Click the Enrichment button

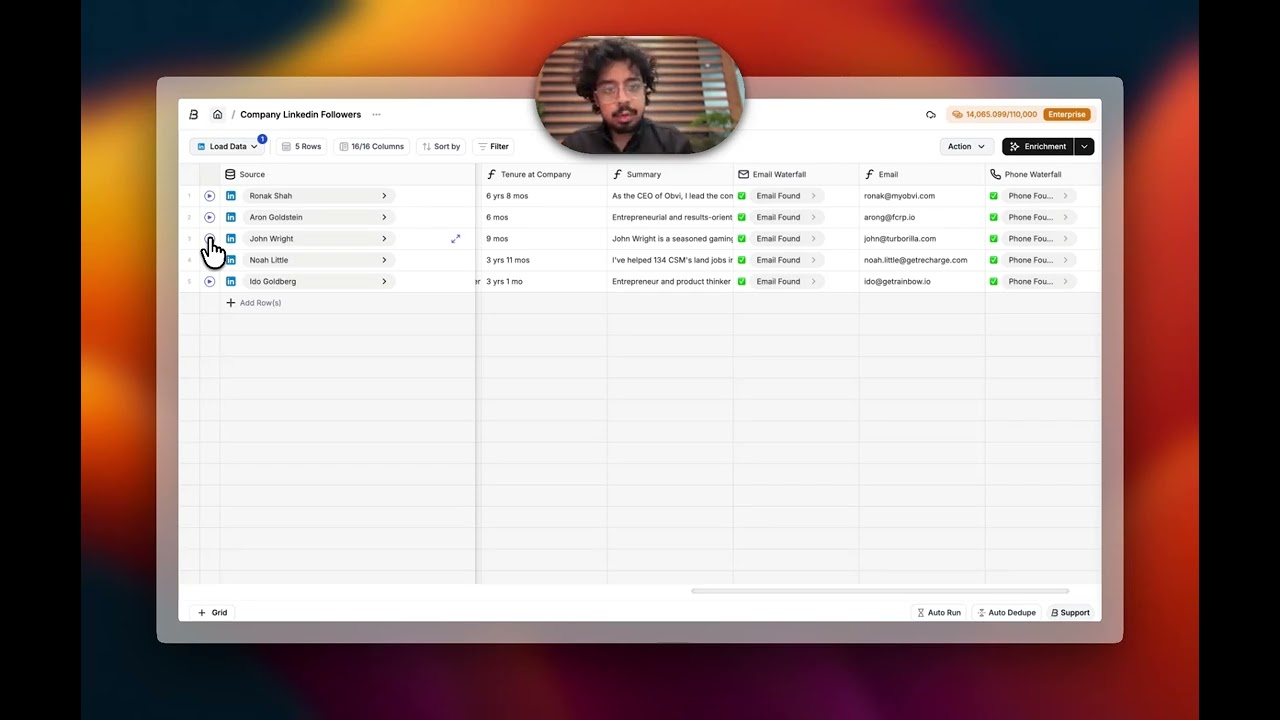click(x=1038, y=147)
